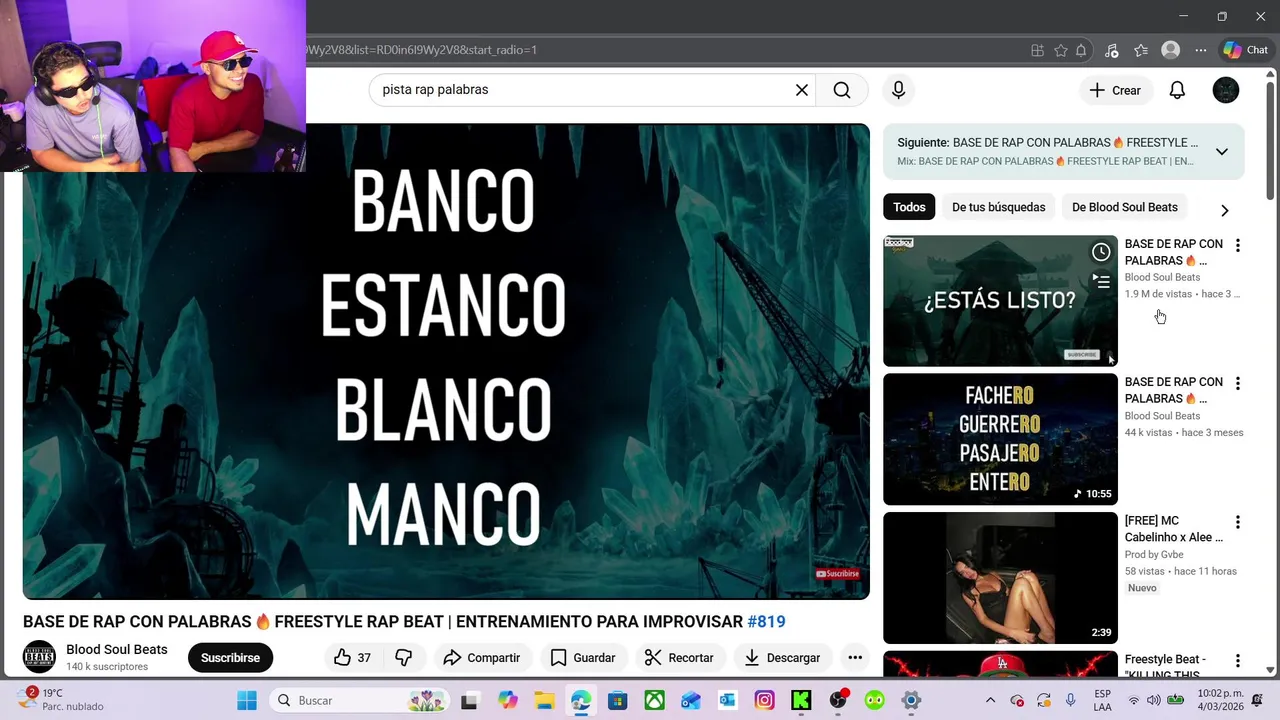Show more filter chips with the arrow

[x=1224, y=210]
